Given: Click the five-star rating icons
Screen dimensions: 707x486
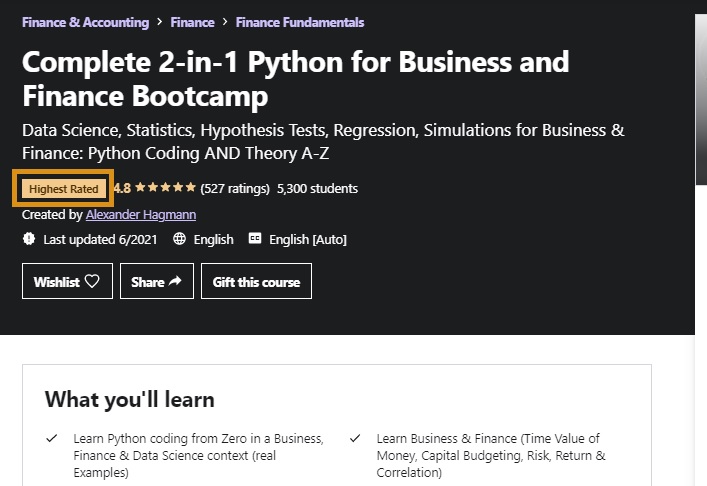Looking at the screenshot, I should pyautogui.click(x=165, y=188).
